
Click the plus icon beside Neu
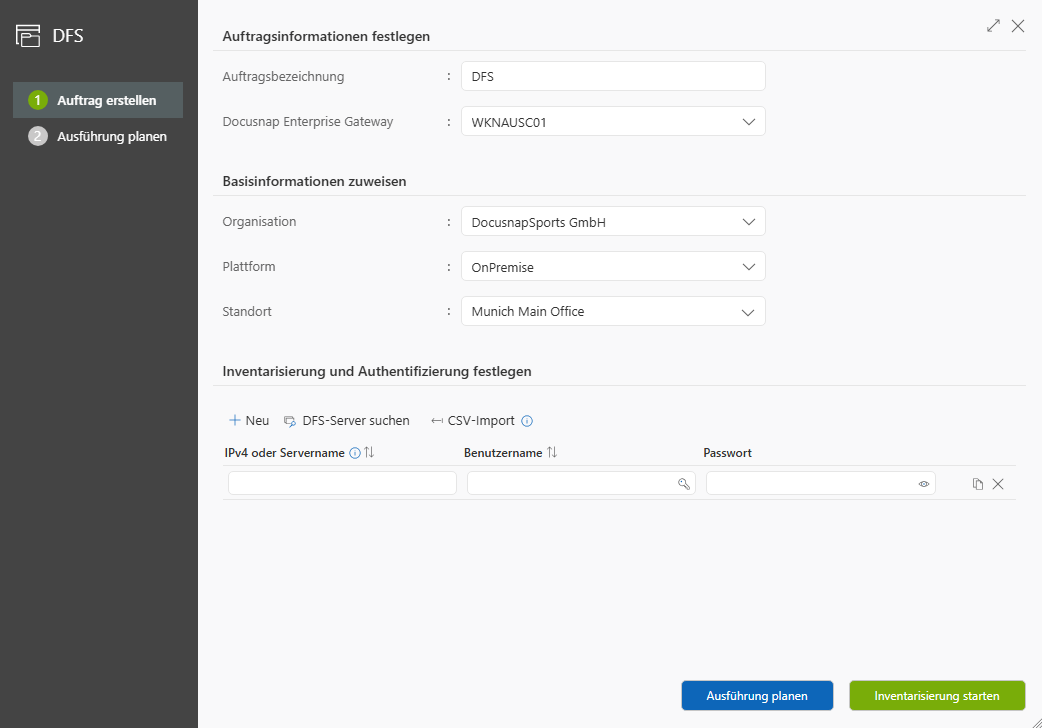pos(235,420)
